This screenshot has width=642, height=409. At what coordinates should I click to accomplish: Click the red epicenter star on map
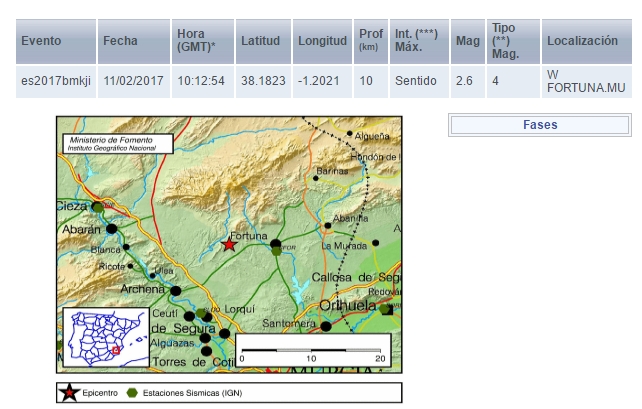click(x=229, y=243)
